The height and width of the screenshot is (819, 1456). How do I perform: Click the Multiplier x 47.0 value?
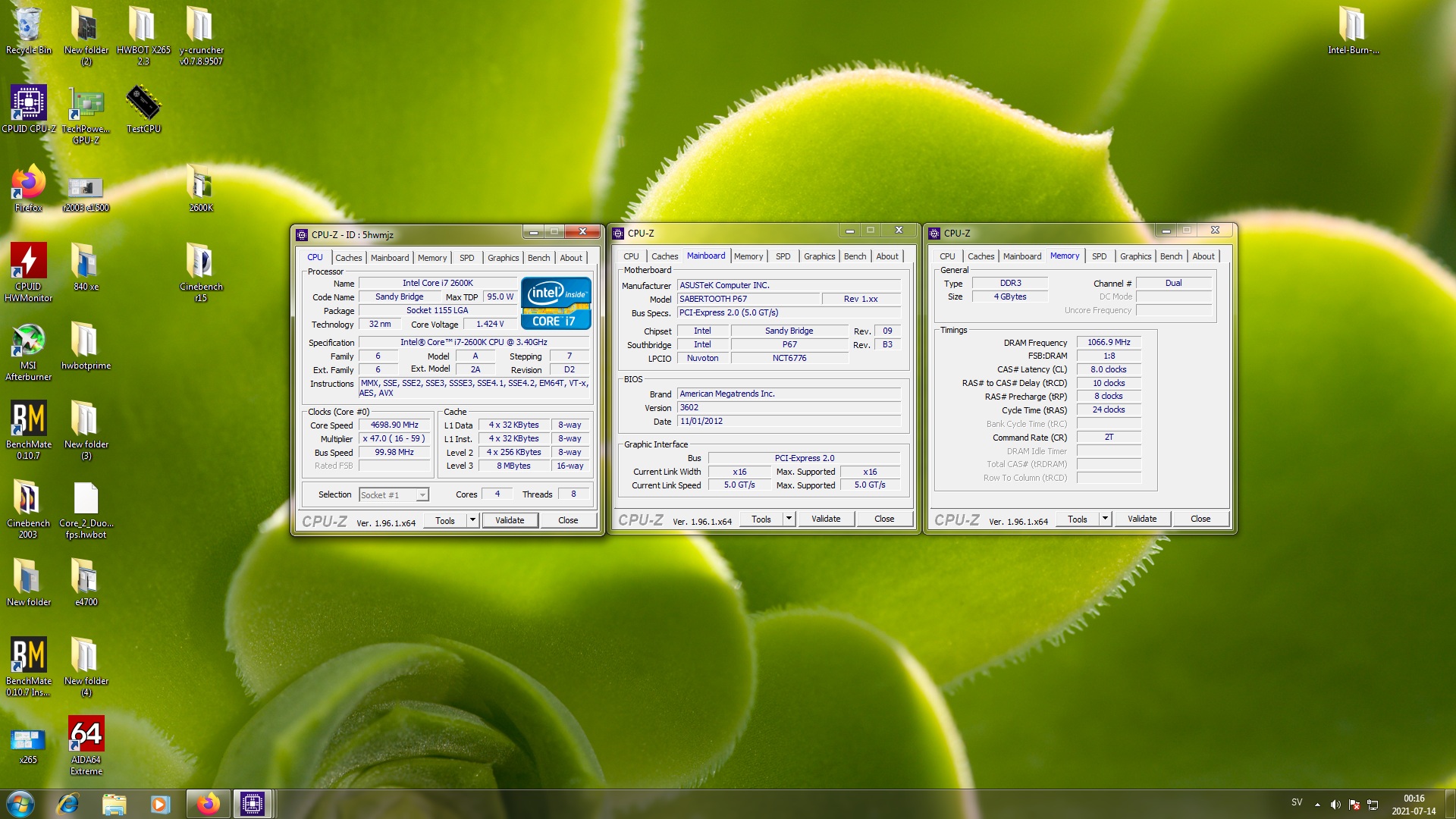click(394, 439)
